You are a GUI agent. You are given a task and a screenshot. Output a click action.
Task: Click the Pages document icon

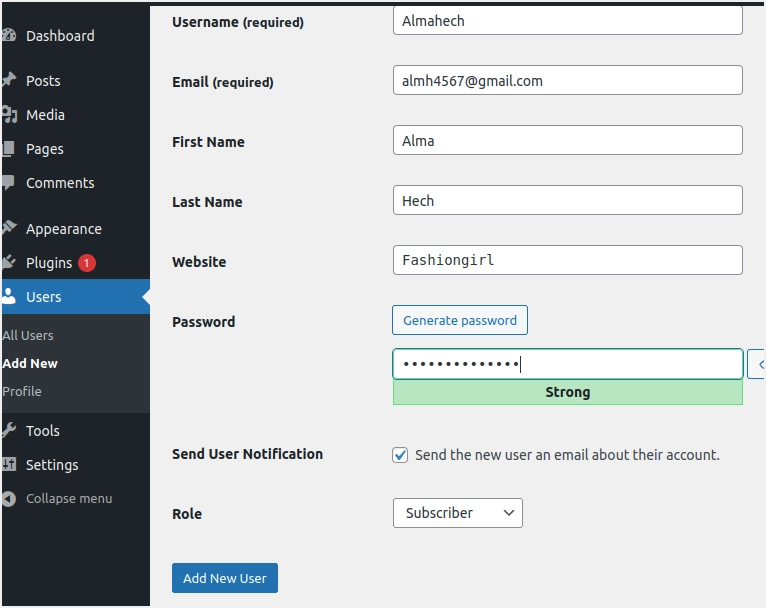click(9, 149)
